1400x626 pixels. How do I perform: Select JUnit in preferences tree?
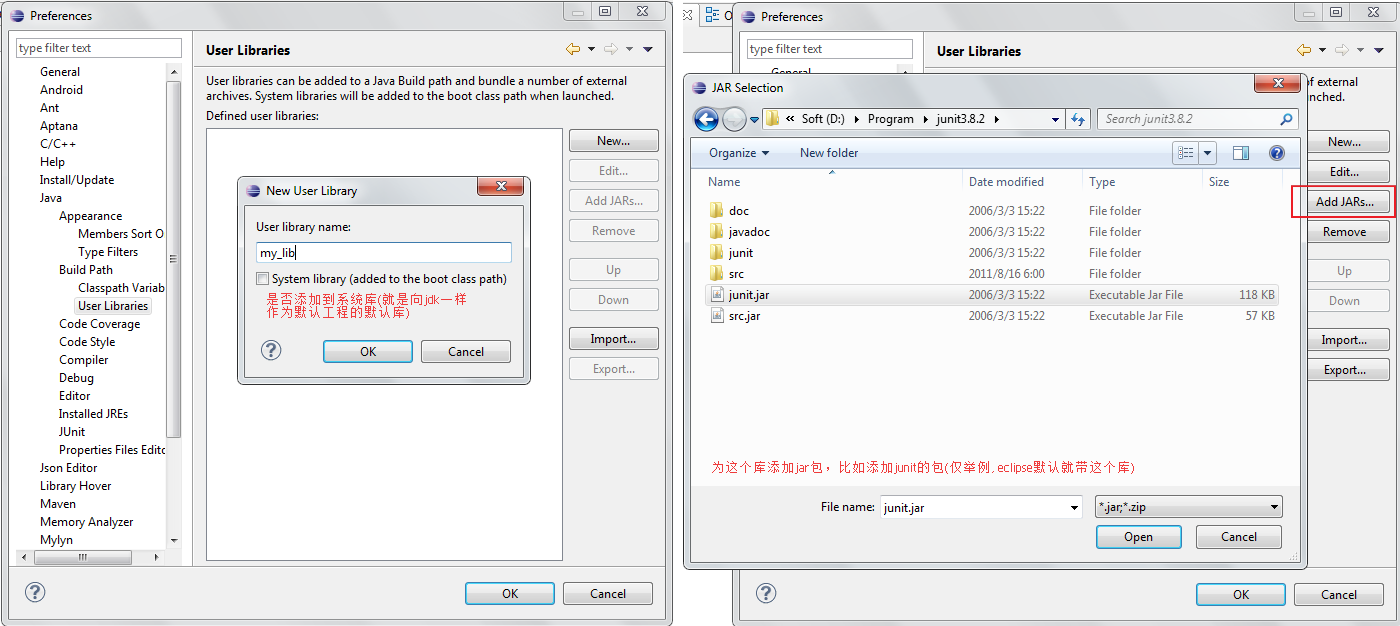(72, 432)
